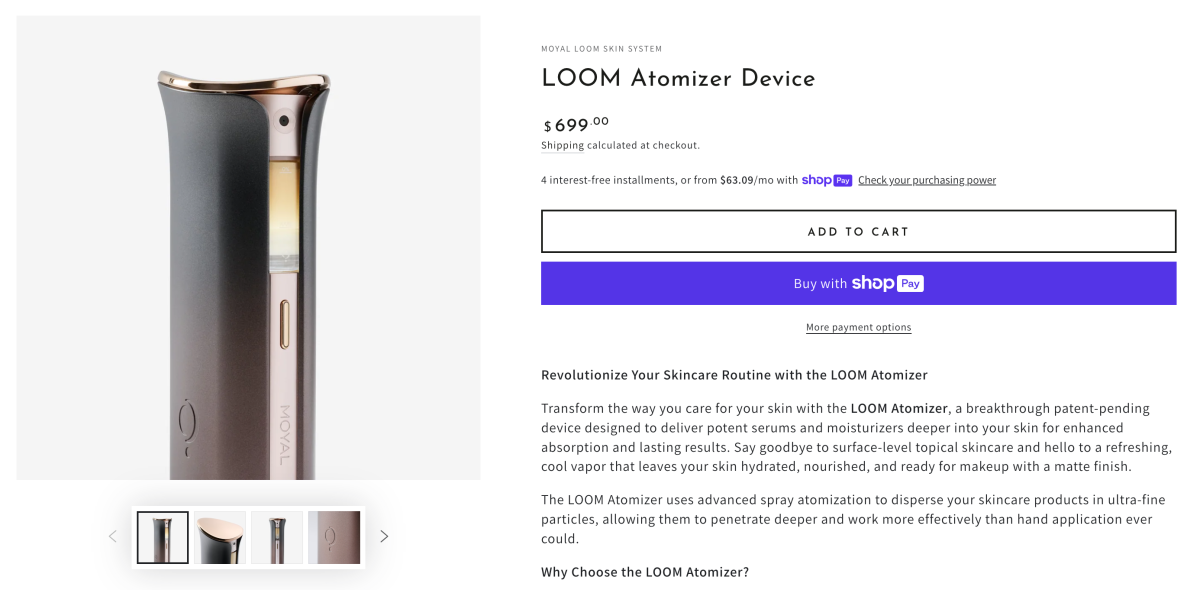The height and width of the screenshot is (590, 1200).
Task: Select thumbnail showing the rose-gold top cap
Action: 220,538
